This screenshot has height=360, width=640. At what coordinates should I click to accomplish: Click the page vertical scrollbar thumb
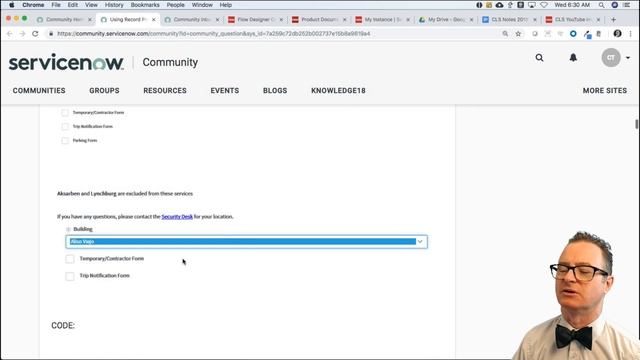637,124
